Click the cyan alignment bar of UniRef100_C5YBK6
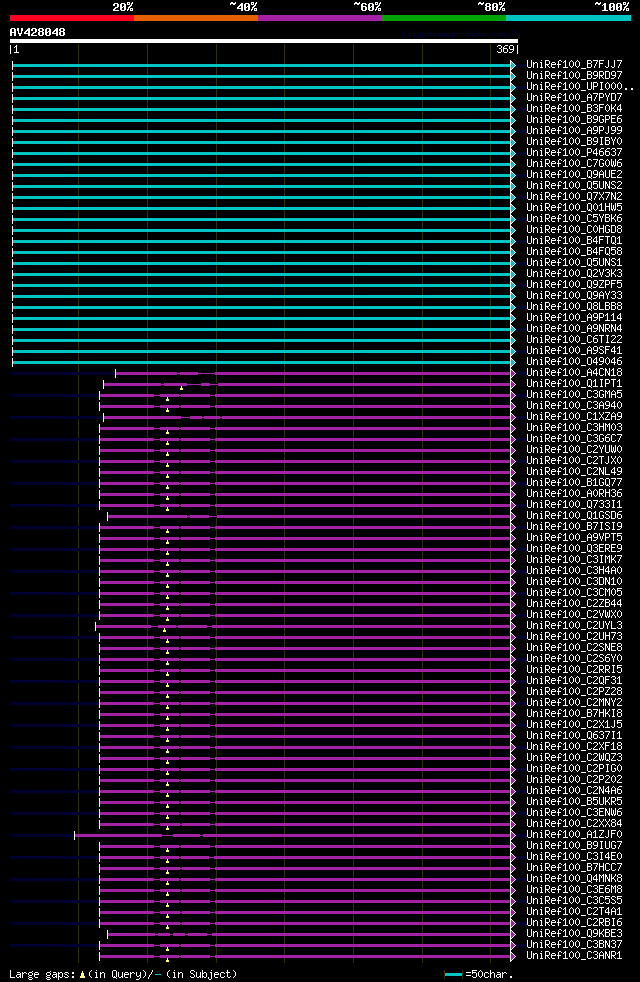Screen dimensions: 640x982 click(x=262, y=219)
